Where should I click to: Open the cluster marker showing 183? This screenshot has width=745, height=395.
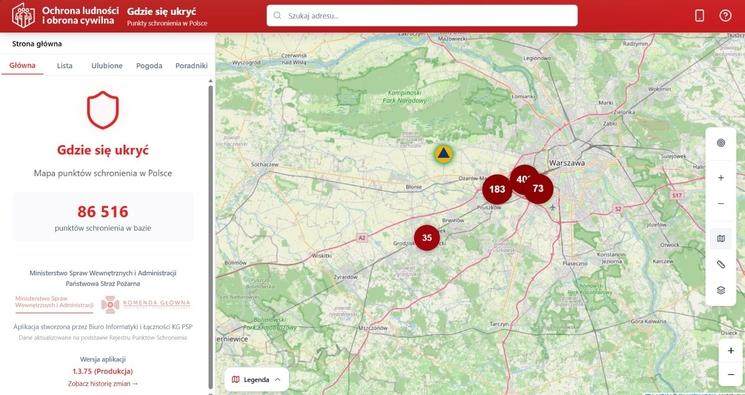click(x=497, y=189)
